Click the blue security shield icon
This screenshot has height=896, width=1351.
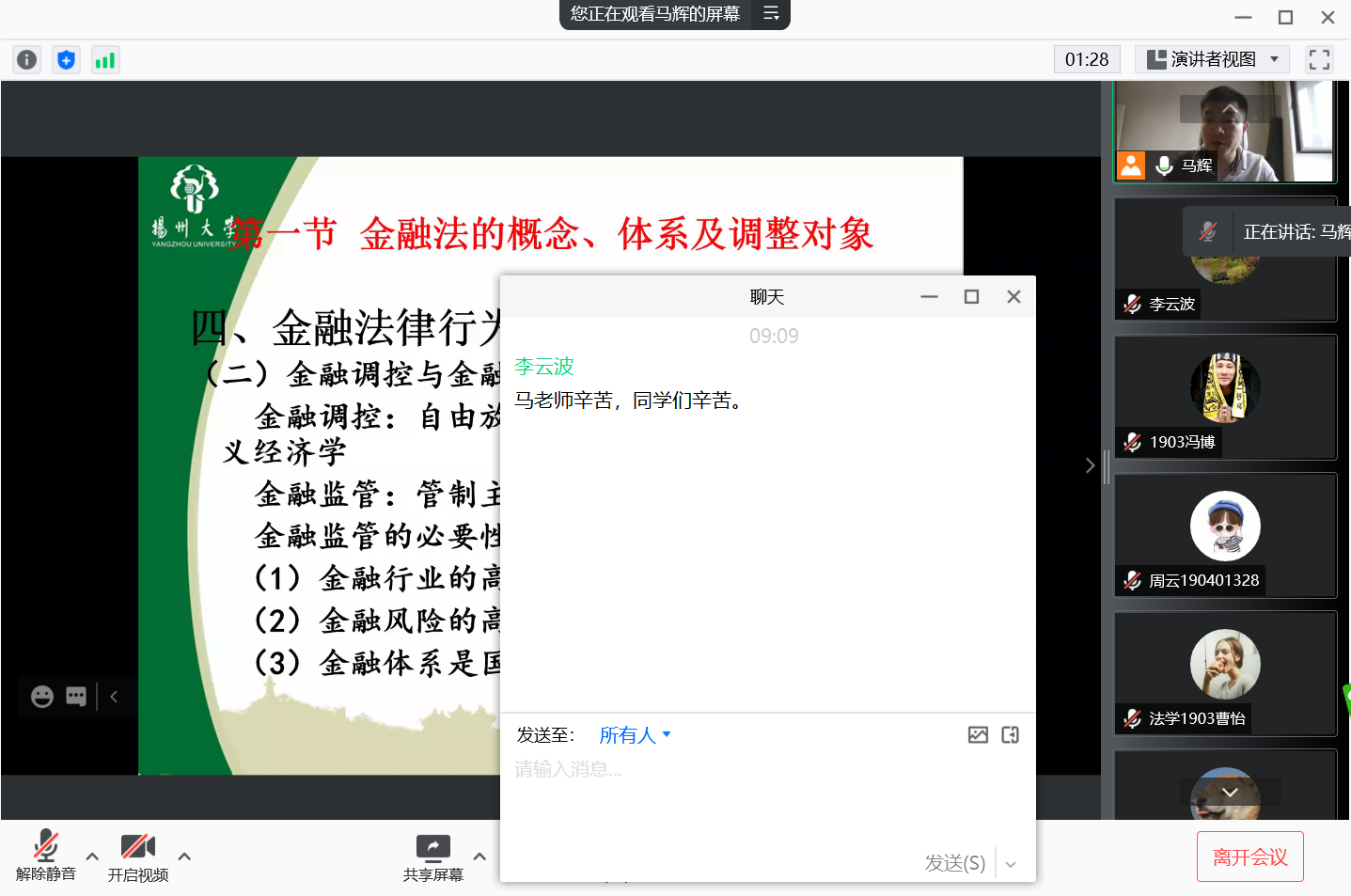click(x=66, y=60)
